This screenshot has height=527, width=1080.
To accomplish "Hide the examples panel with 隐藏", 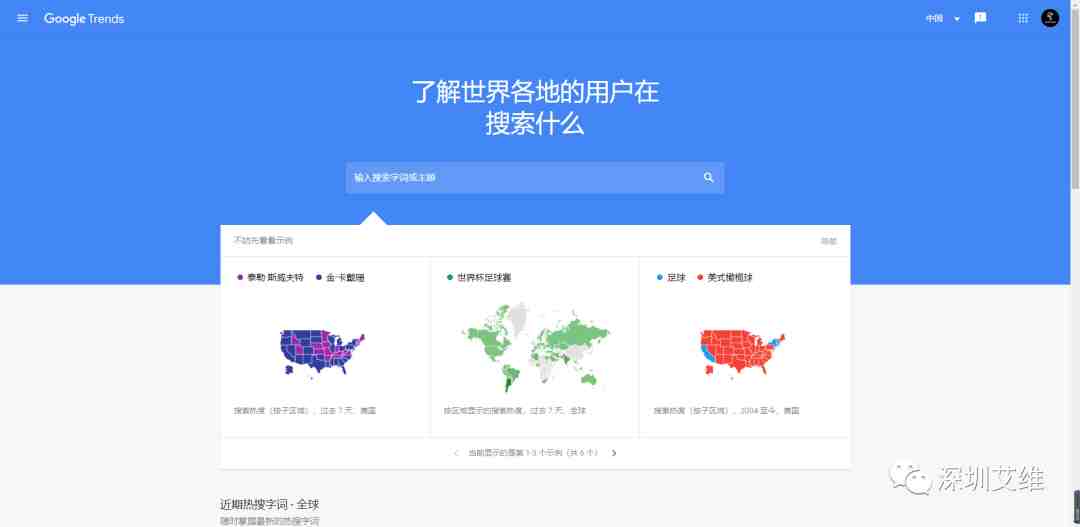I will [828, 241].
